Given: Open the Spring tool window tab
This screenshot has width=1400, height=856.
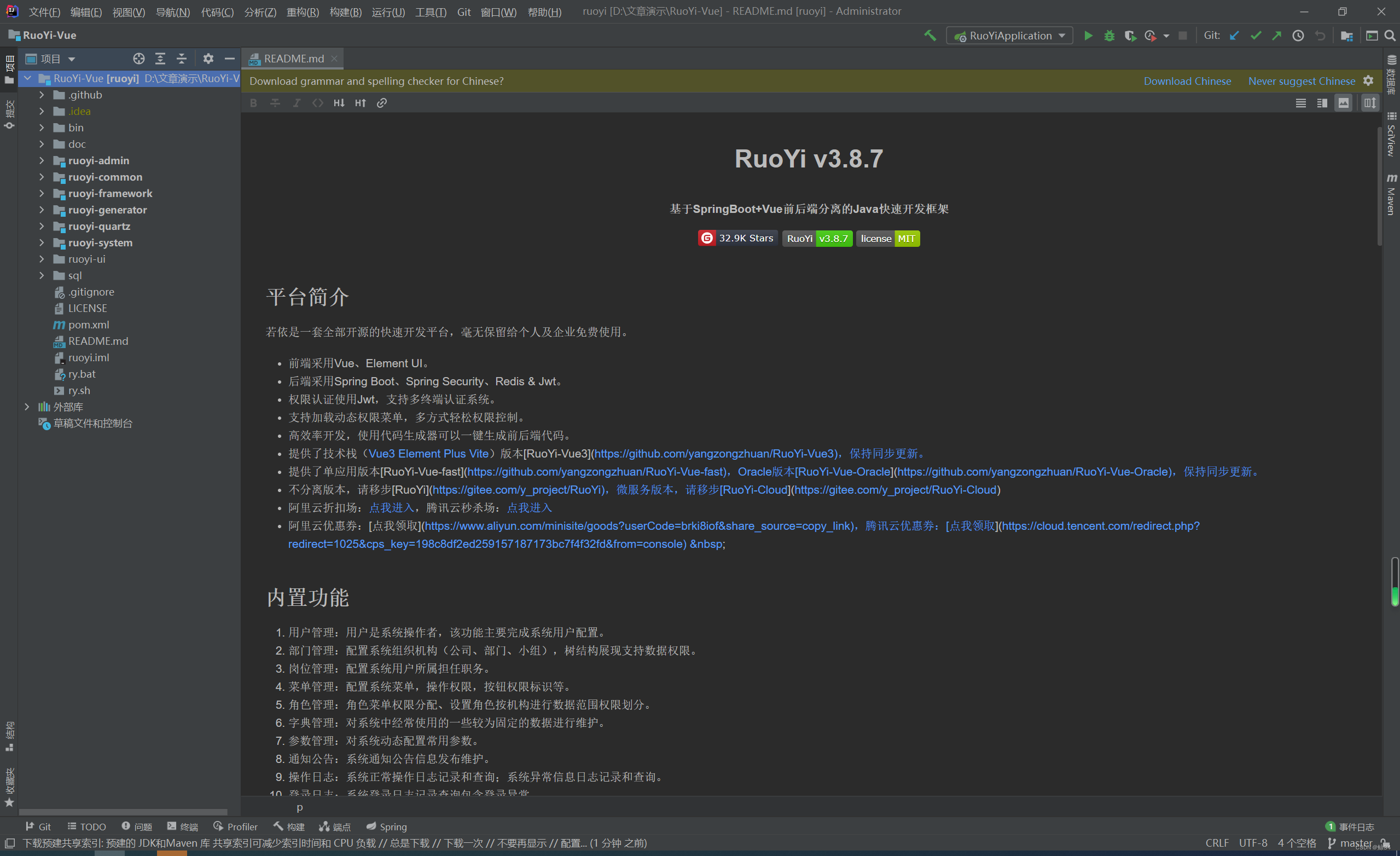Looking at the screenshot, I should (386, 826).
